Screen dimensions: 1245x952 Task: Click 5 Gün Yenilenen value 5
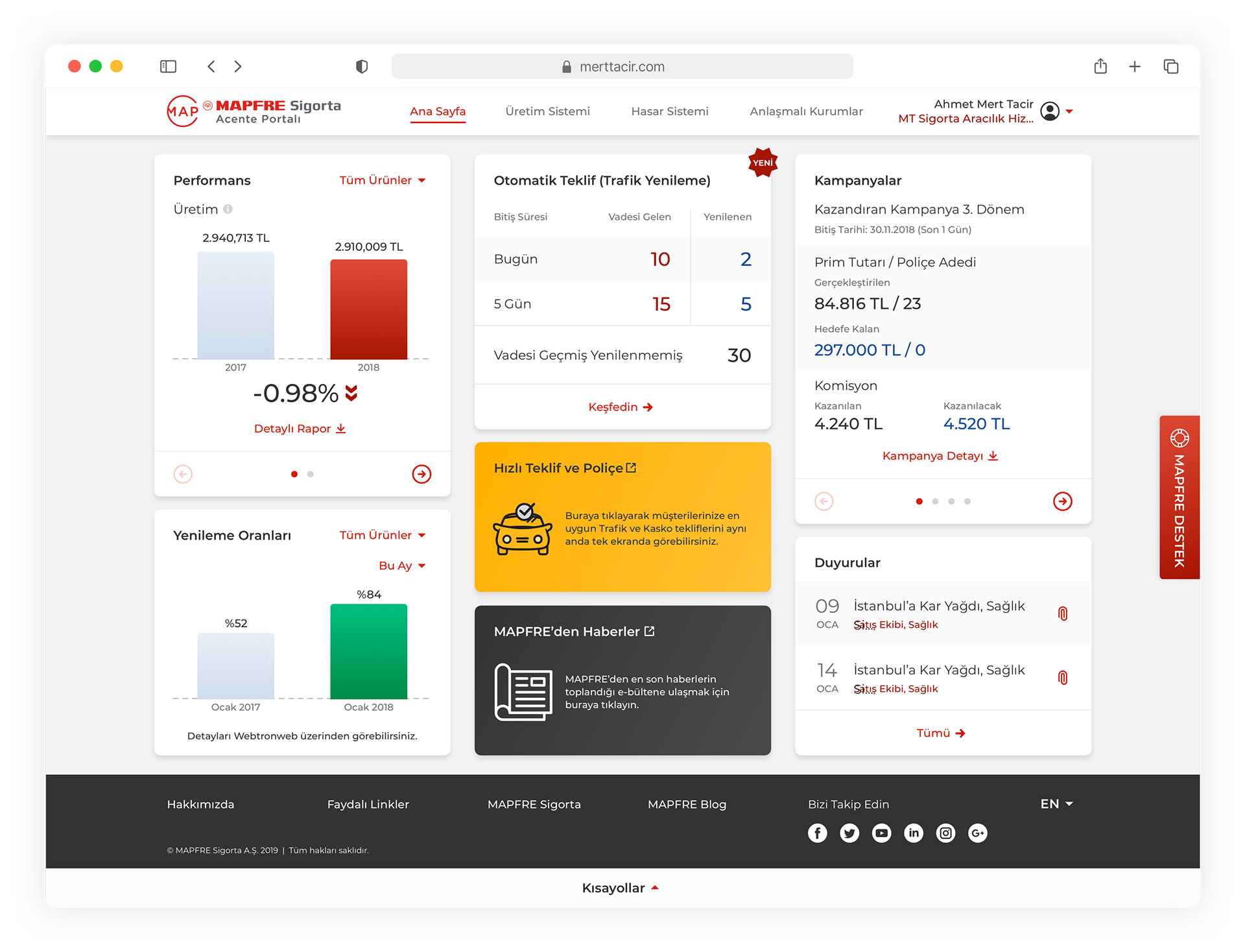746,304
